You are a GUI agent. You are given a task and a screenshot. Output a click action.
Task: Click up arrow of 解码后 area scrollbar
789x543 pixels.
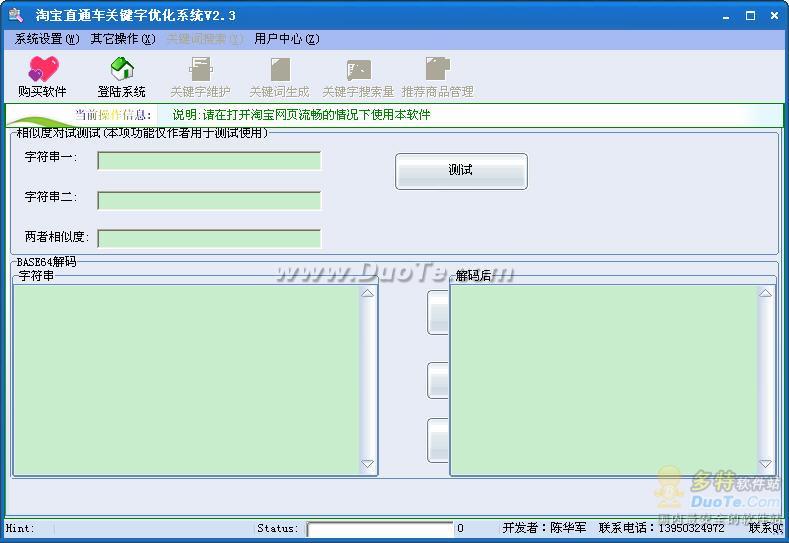point(765,293)
